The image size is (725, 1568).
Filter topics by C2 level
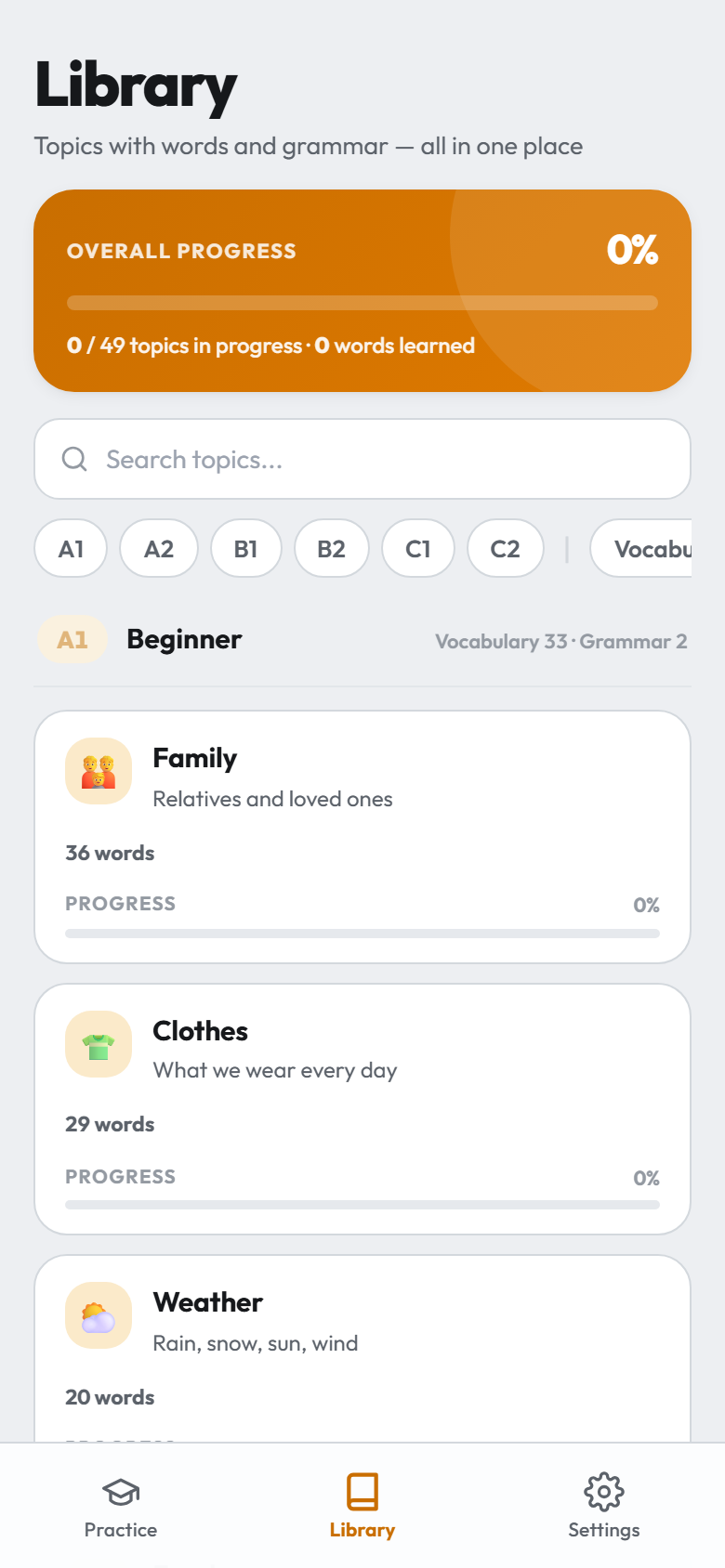(506, 548)
